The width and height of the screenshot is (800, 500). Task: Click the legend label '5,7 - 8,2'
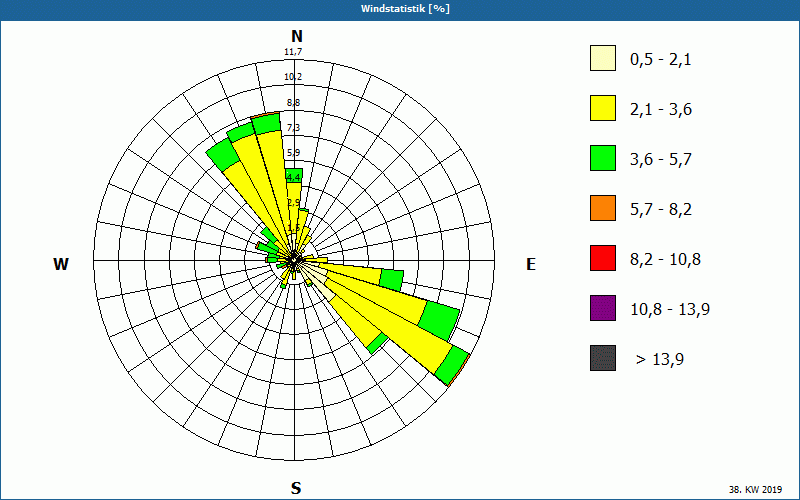[661, 210]
